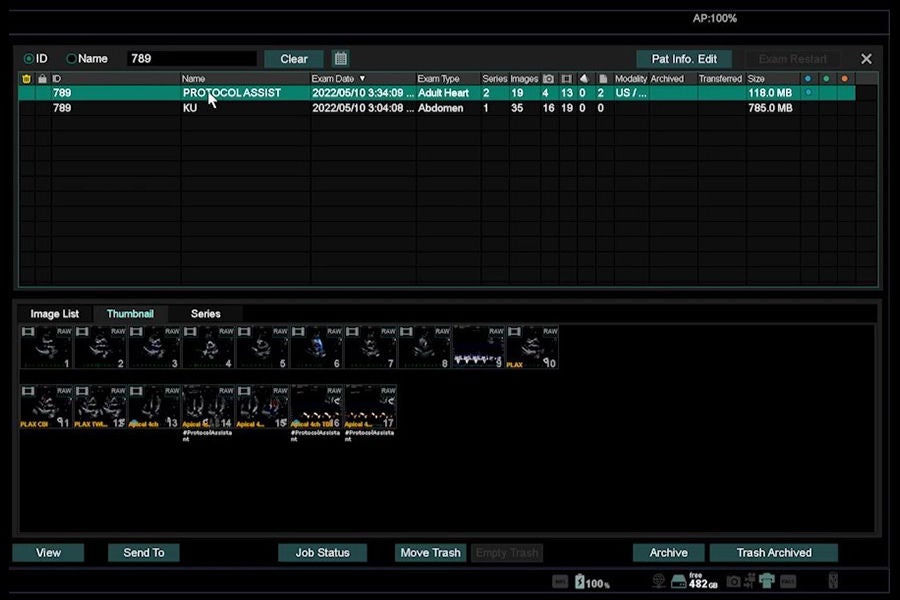Select the Name search radio button
Image resolution: width=900 pixels, height=600 pixels.
coord(71,59)
